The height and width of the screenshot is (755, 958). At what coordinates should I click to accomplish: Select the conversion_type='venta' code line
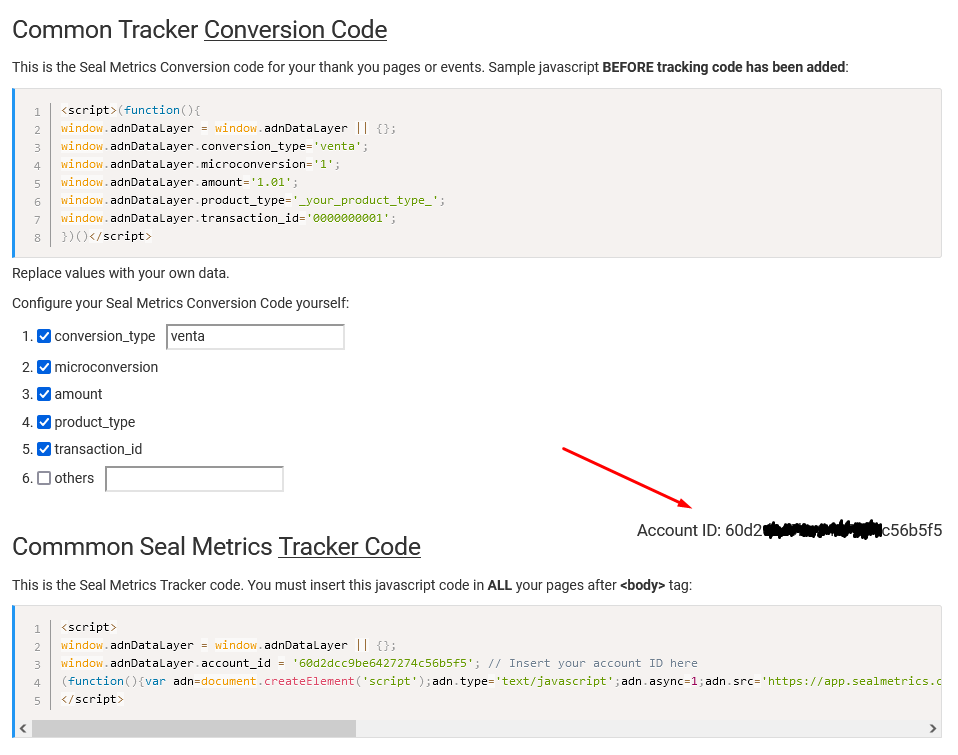214,146
